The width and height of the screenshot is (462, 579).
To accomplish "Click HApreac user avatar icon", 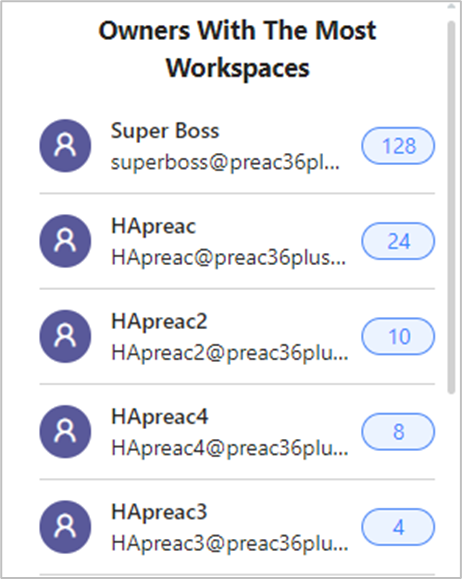I will click(x=65, y=241).
